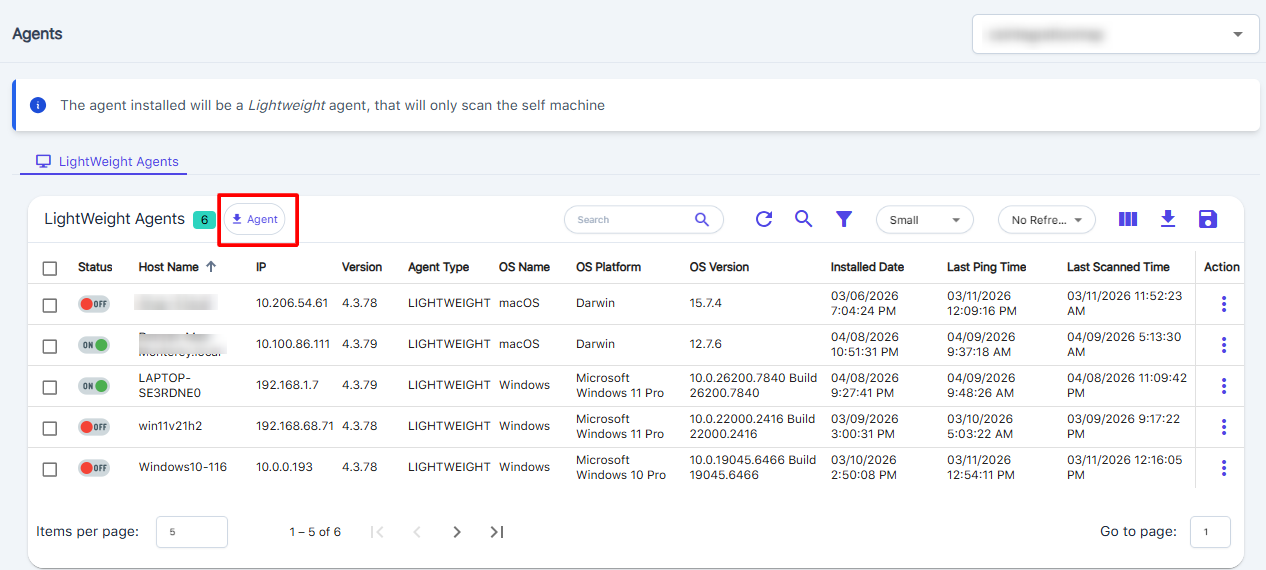Screen dimensions: 1266x570
Task: Click the download icon beside column chooser
Action: click(x=1167, y=219)
